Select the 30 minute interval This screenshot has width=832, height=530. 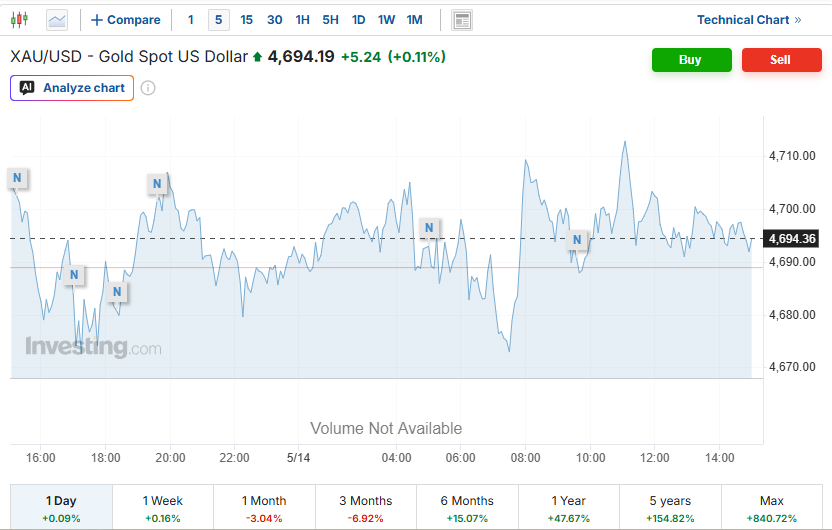274,20
